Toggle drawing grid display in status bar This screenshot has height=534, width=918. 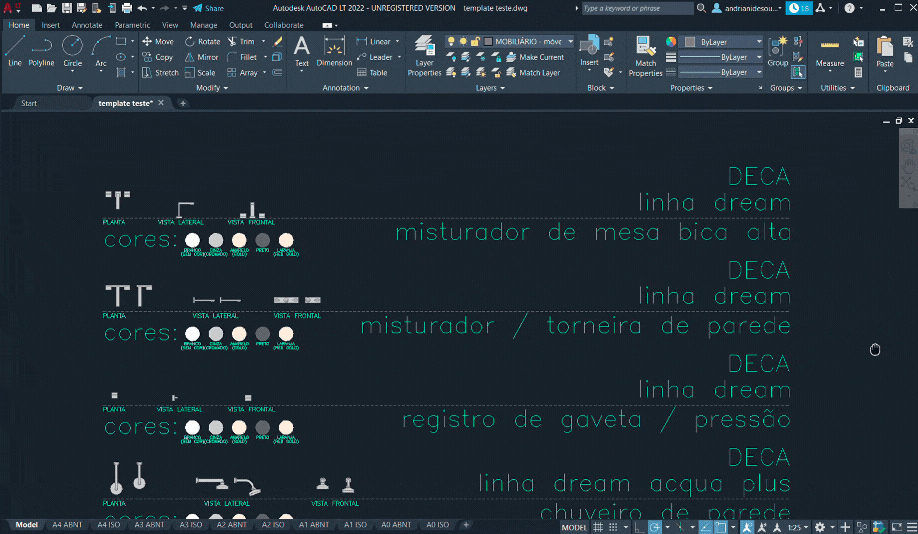[598, 527]
